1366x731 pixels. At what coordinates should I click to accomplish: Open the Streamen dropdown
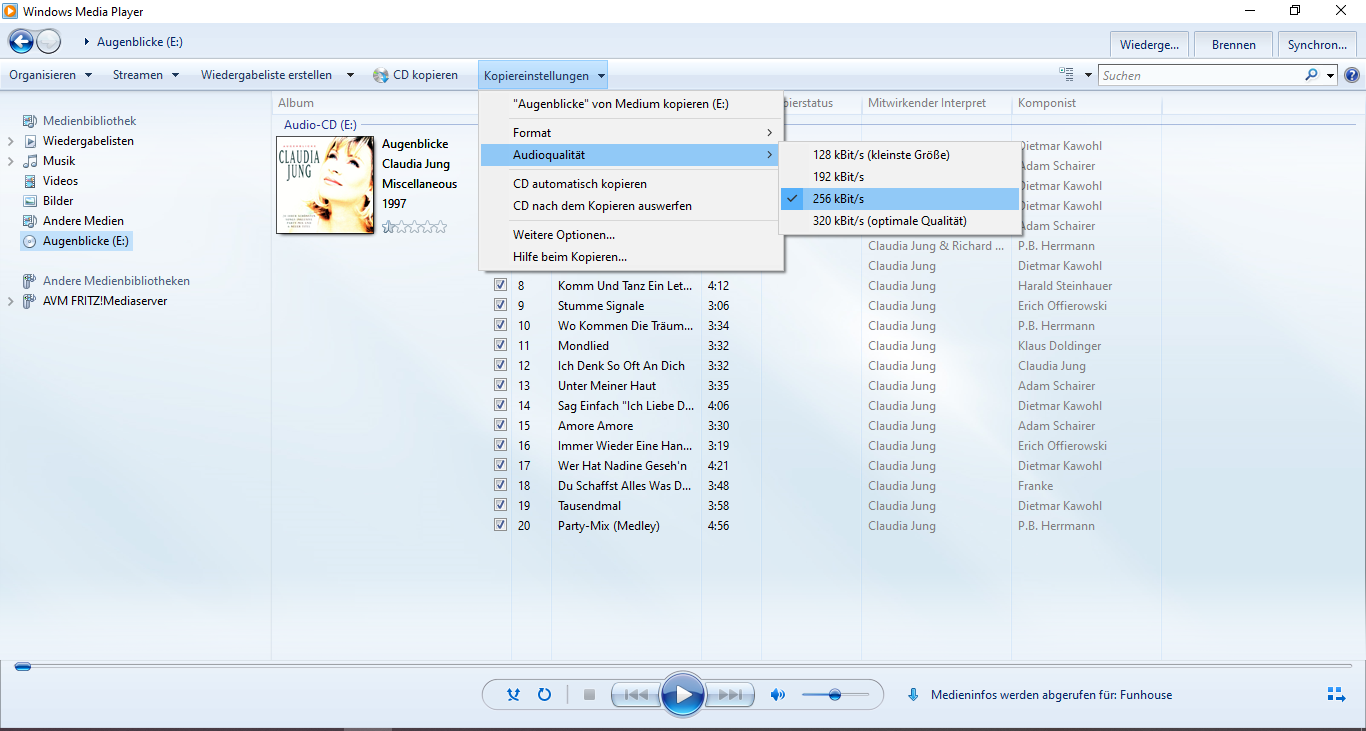point(146,75)
